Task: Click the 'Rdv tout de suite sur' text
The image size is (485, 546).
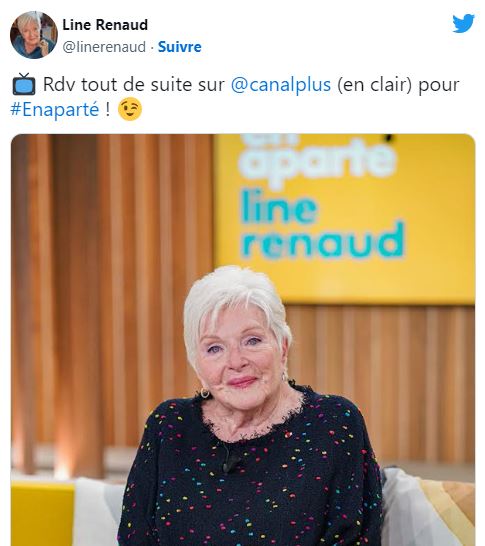Action: point(133,85)
